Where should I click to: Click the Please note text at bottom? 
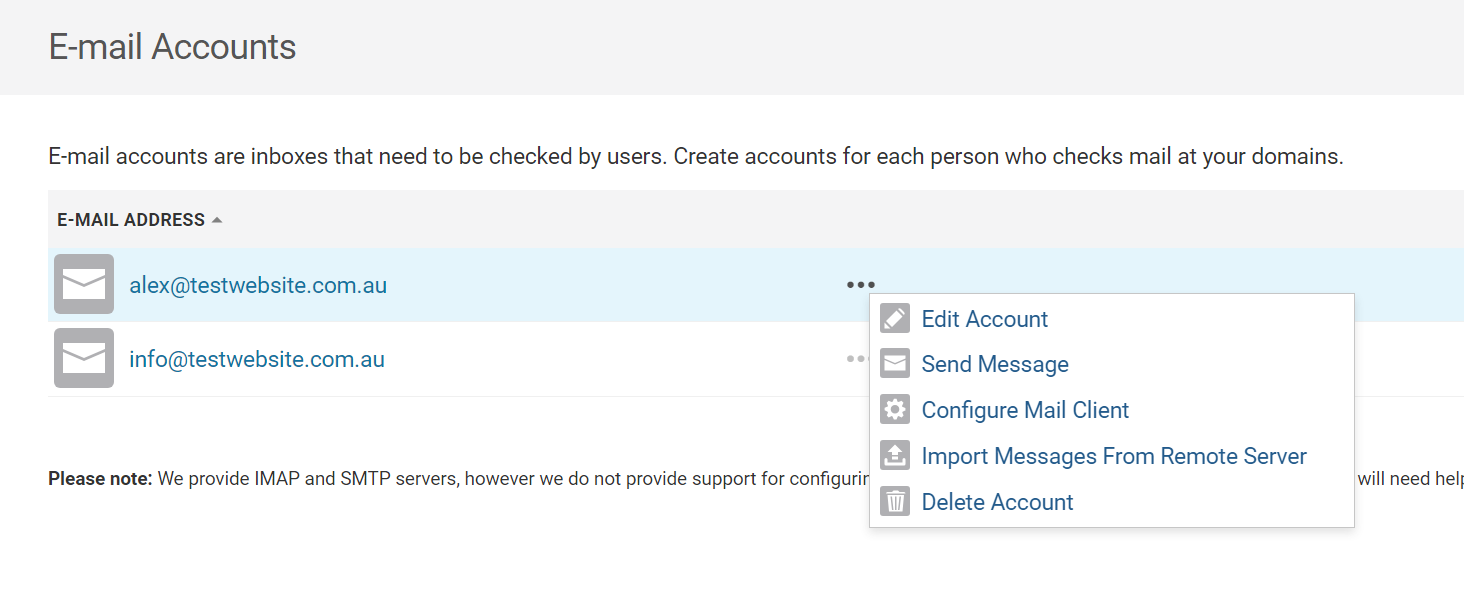pyautogui.click(x=100, y=479)
